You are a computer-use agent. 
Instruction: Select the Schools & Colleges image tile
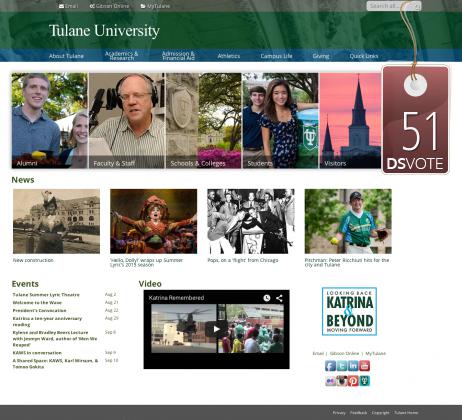204,120
